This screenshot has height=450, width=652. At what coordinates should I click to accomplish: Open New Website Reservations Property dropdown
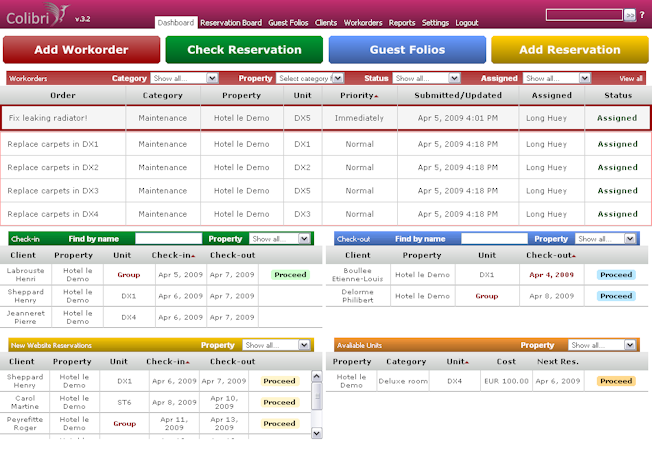tap(277, 345)
